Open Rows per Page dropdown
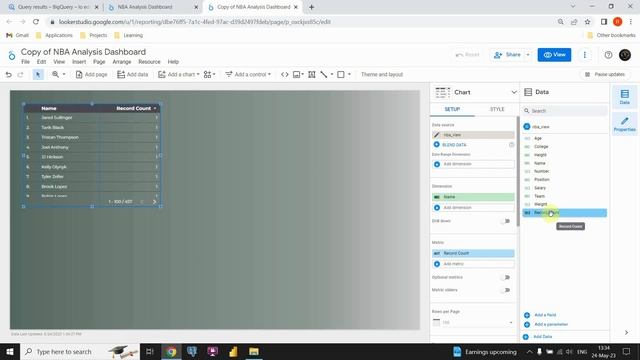640x360 pixels. coord(473,322)
